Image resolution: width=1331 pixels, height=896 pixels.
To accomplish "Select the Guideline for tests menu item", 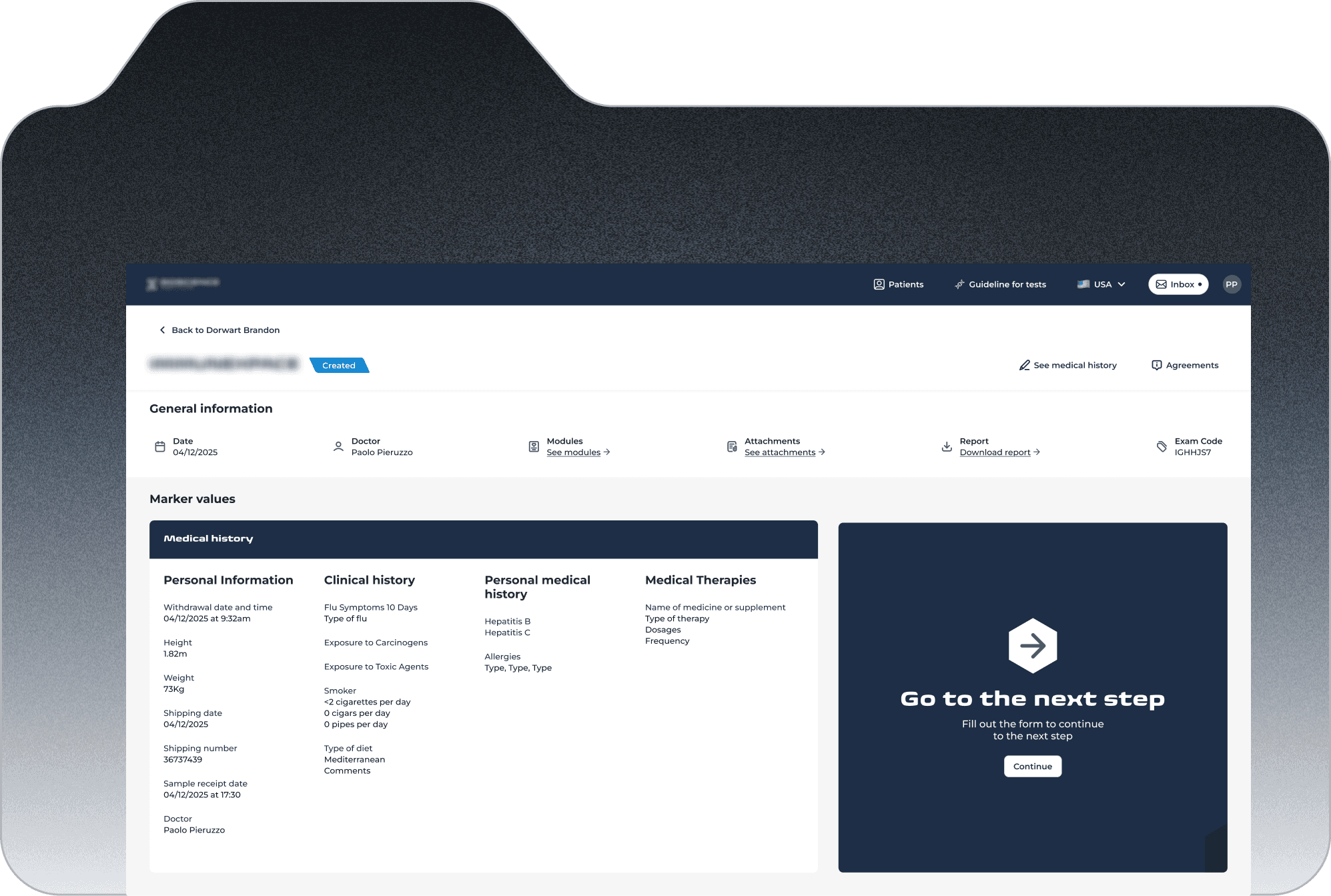I will 1000,284.
